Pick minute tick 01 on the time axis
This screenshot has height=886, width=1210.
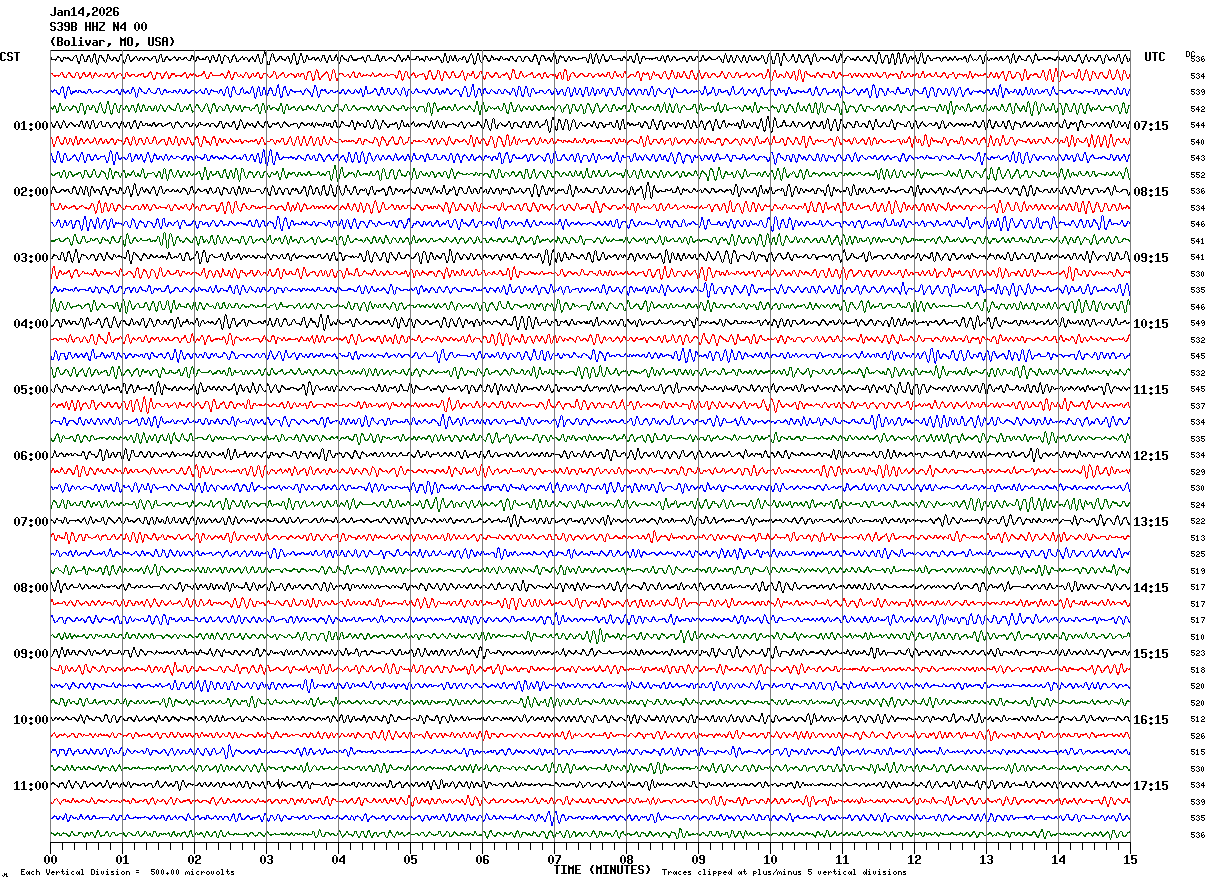point(122,859)
